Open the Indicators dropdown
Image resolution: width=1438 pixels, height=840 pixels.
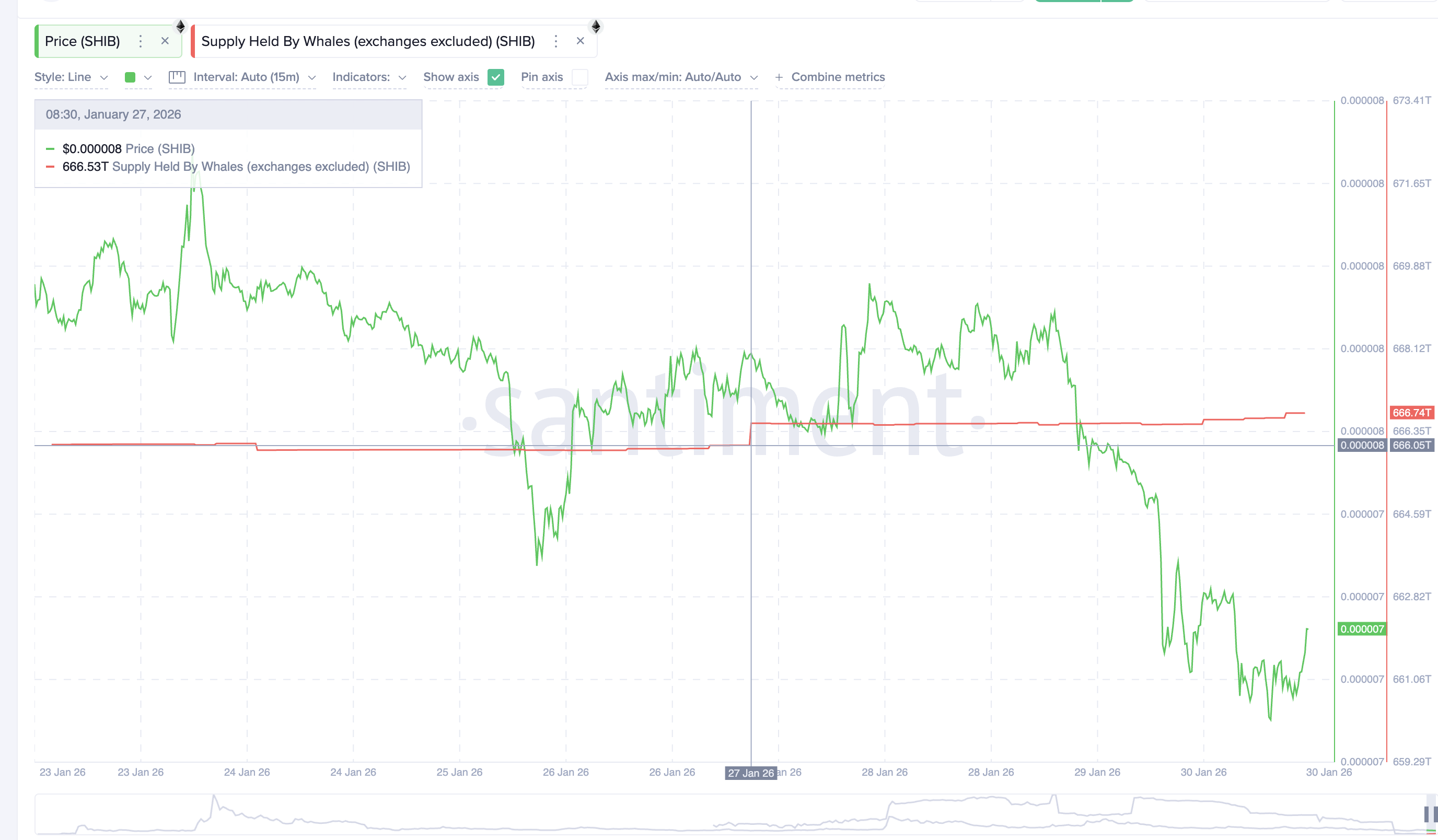(x=369, y=77)
